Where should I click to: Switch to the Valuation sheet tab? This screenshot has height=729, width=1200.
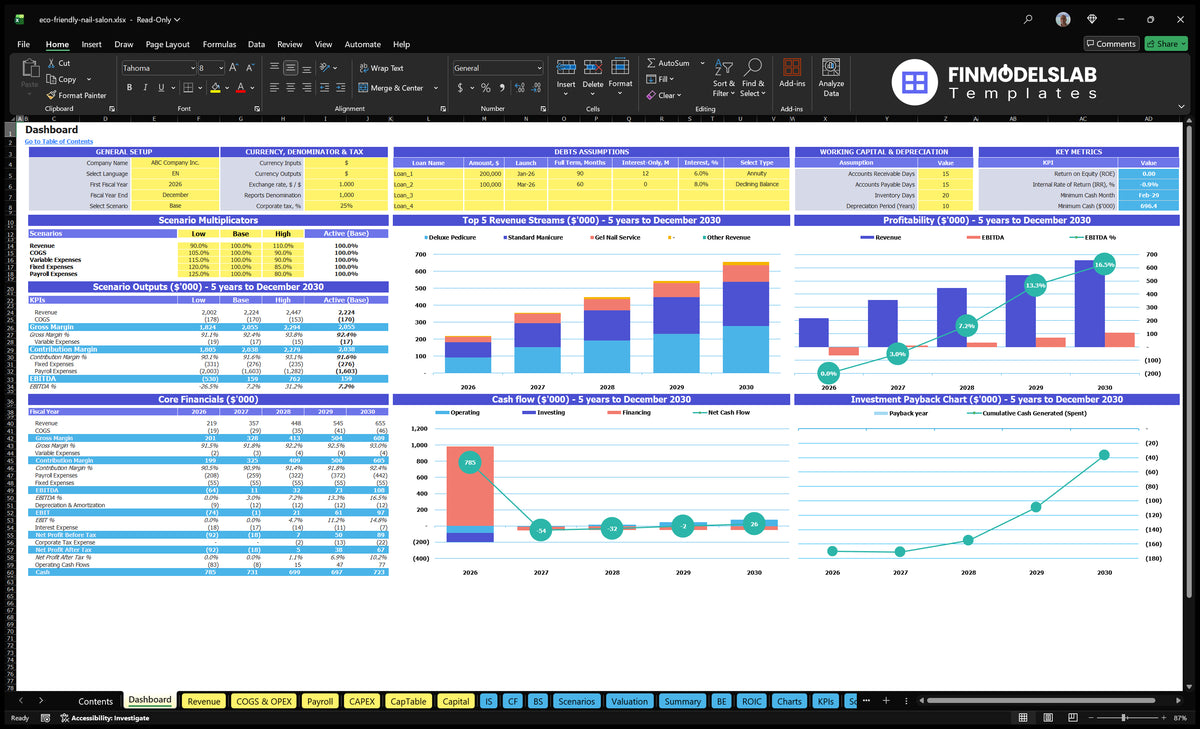(x=629, y=701)
